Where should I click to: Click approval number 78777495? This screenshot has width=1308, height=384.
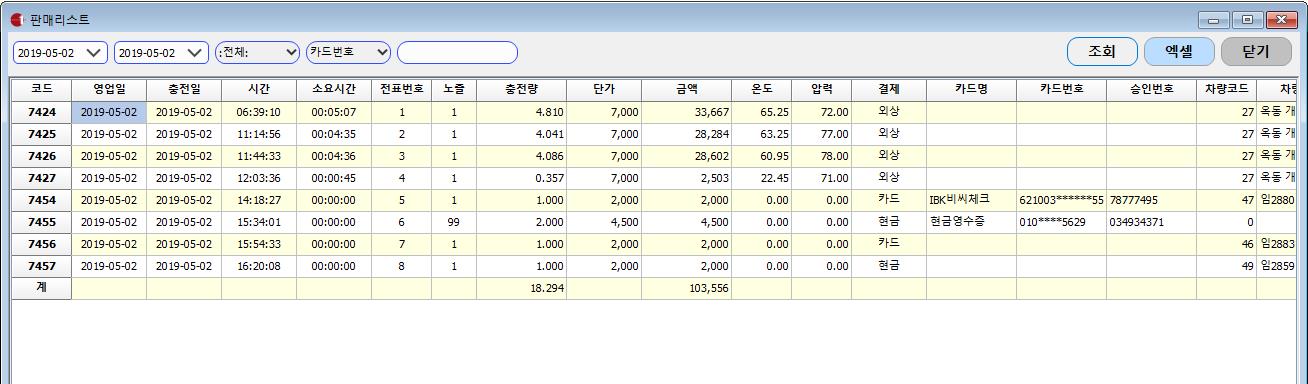(x=1152, y=200)
